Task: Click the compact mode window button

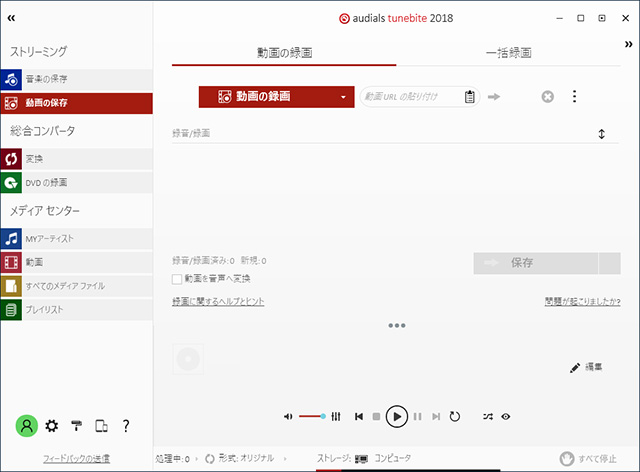Action: pos(602,18)
